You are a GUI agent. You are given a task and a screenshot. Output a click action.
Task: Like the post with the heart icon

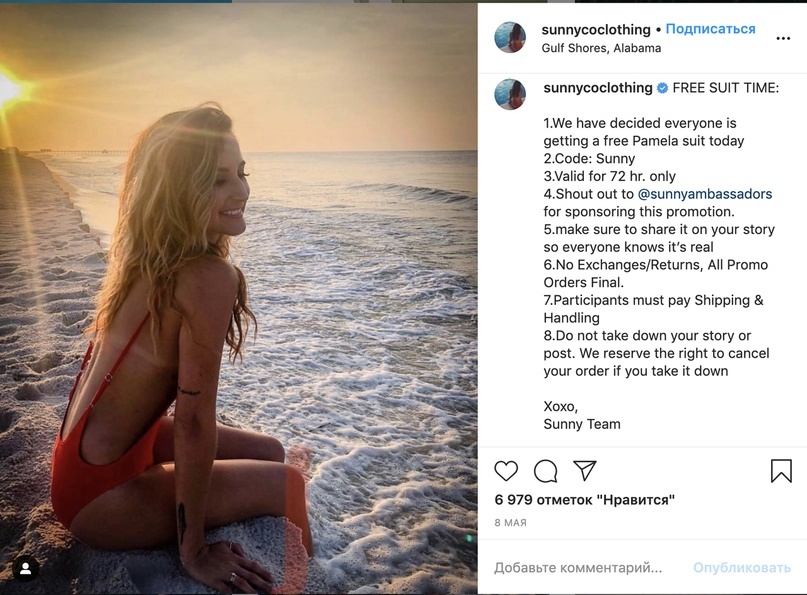click(507, 471)
